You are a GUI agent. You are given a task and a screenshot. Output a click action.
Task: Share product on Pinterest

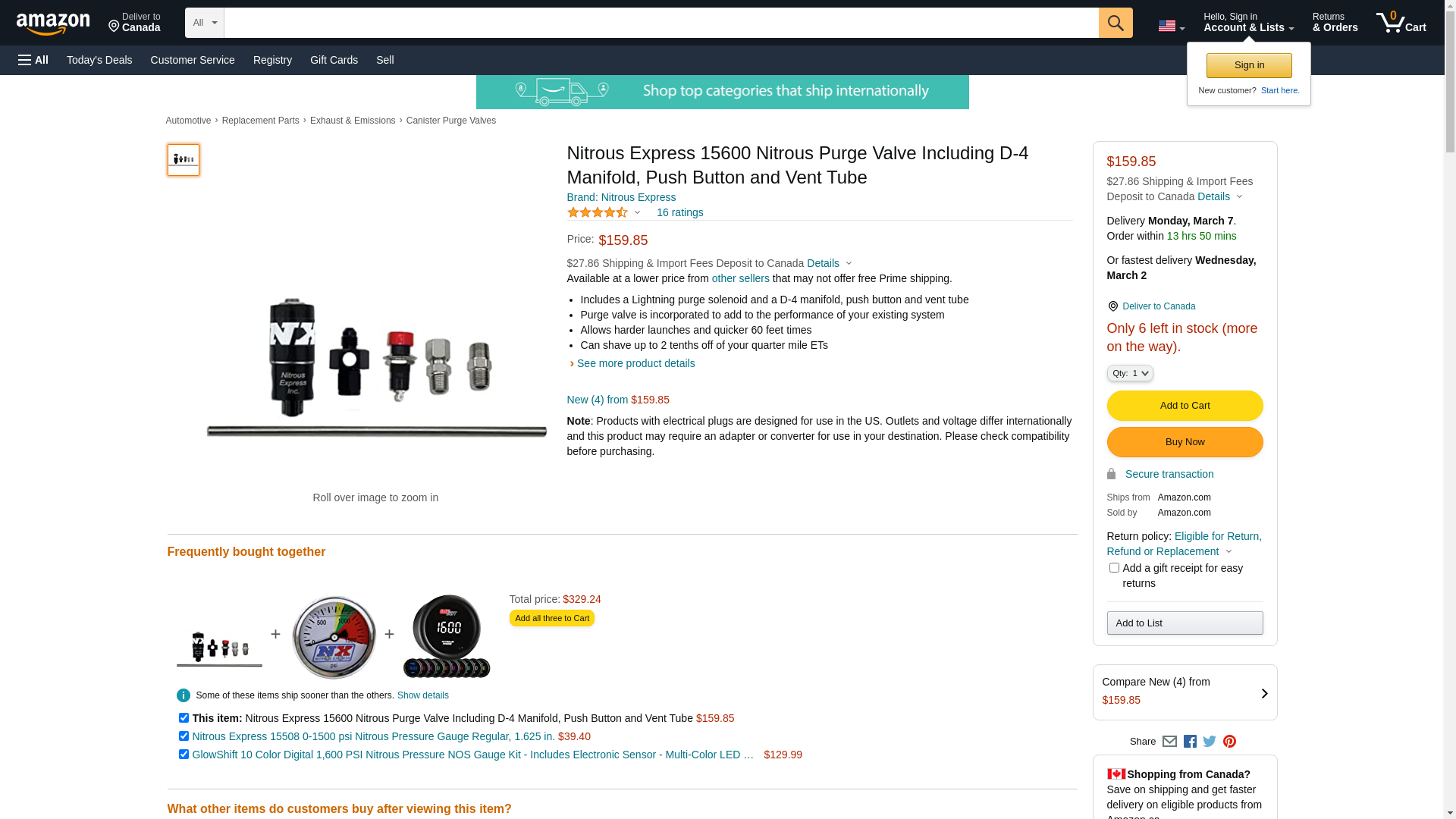point(1229,742)
